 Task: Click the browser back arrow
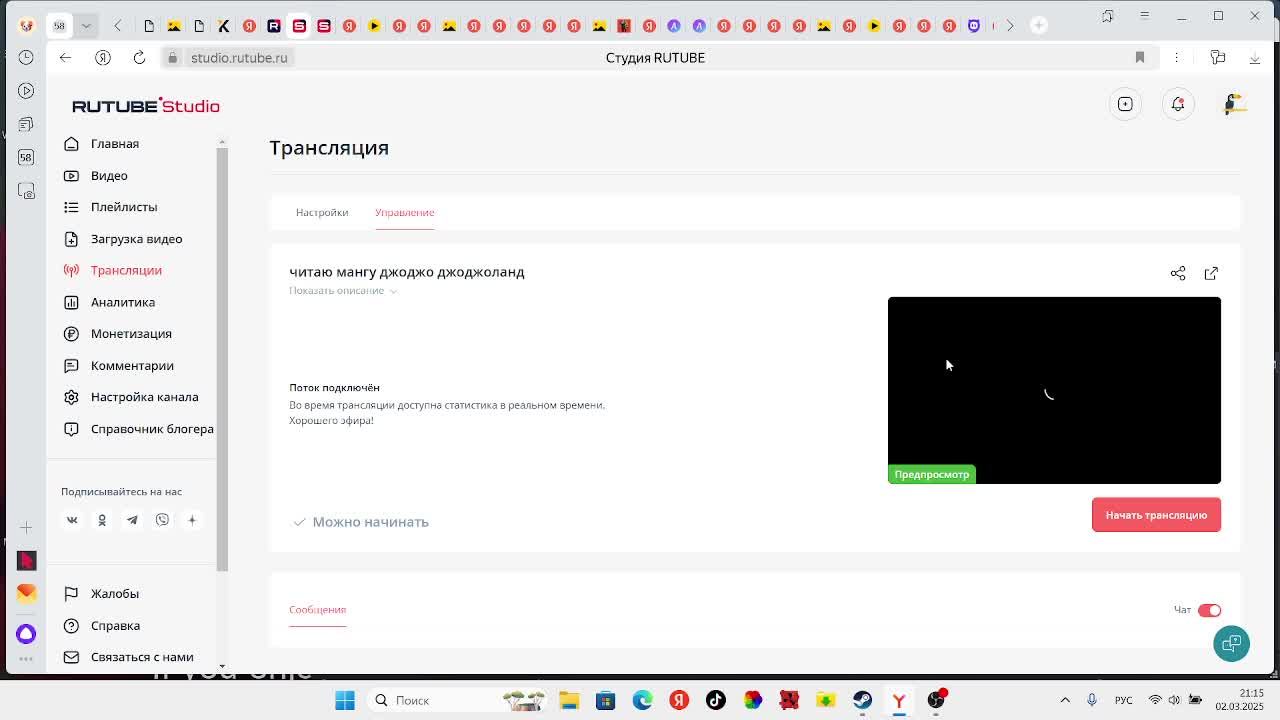(65, 58)
